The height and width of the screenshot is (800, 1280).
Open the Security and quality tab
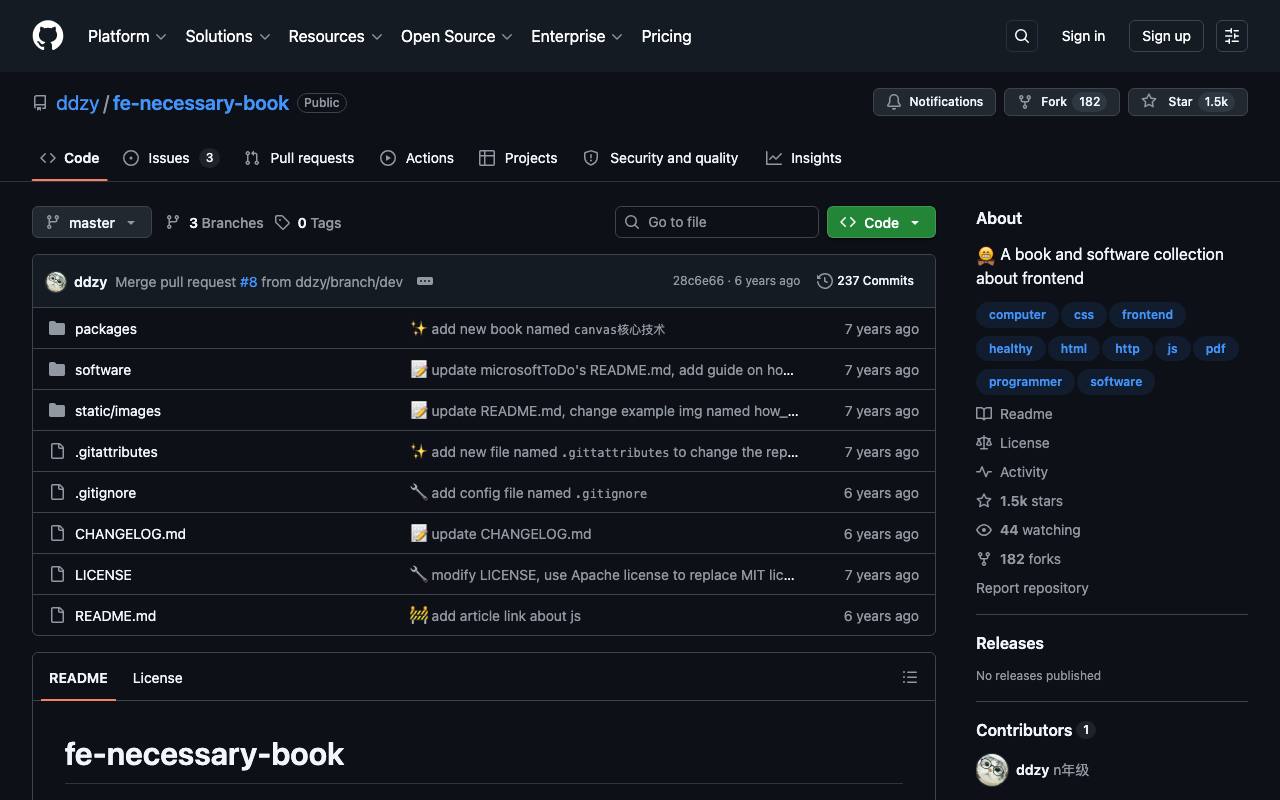coord(661,158)
